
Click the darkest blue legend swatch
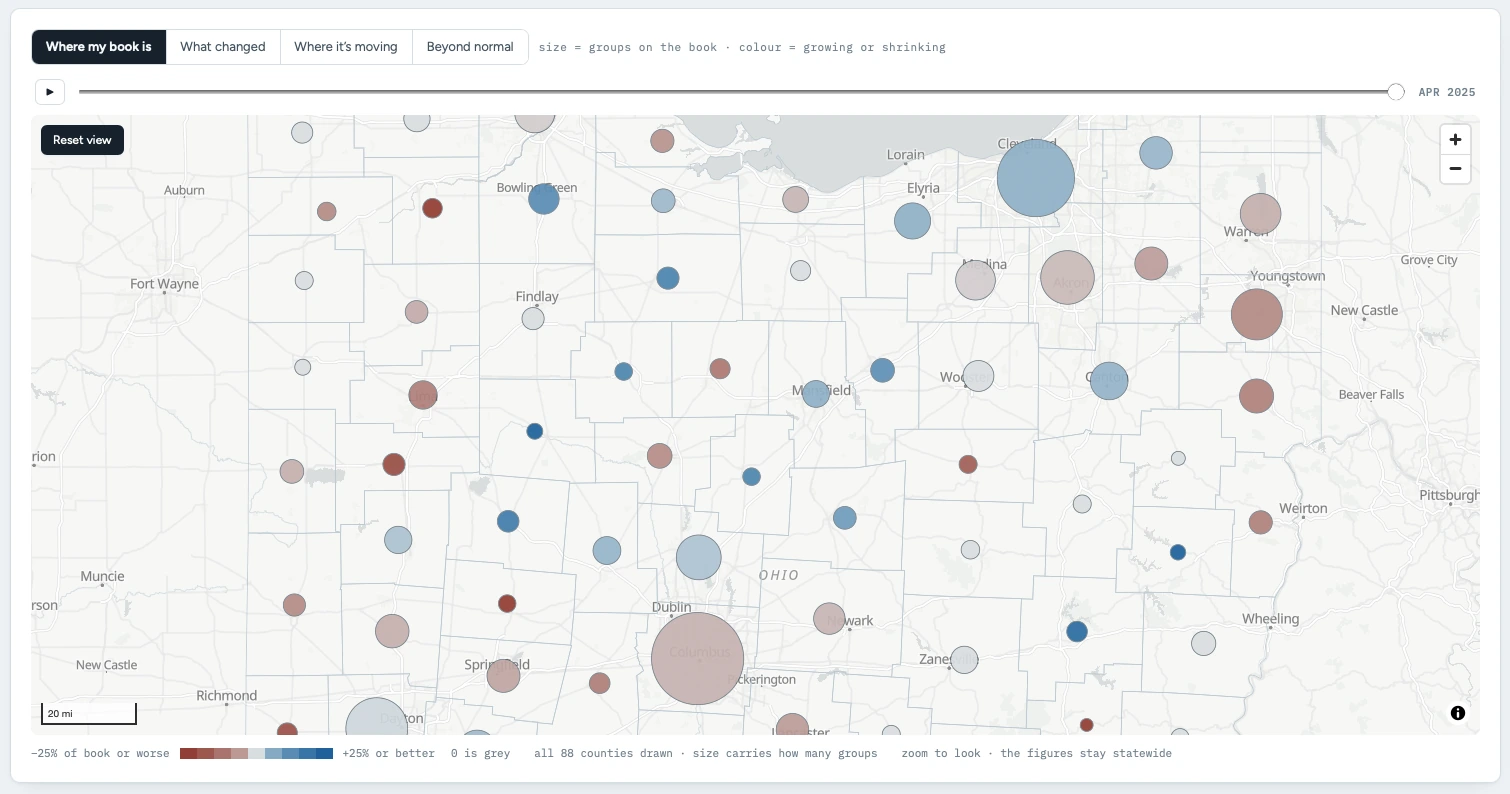pos(324,753)
